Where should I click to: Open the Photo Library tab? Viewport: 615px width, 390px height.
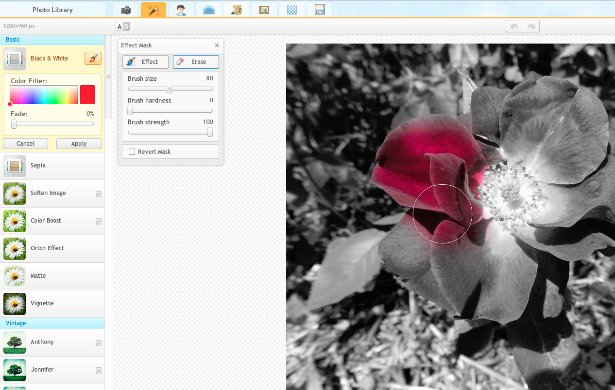53,9
